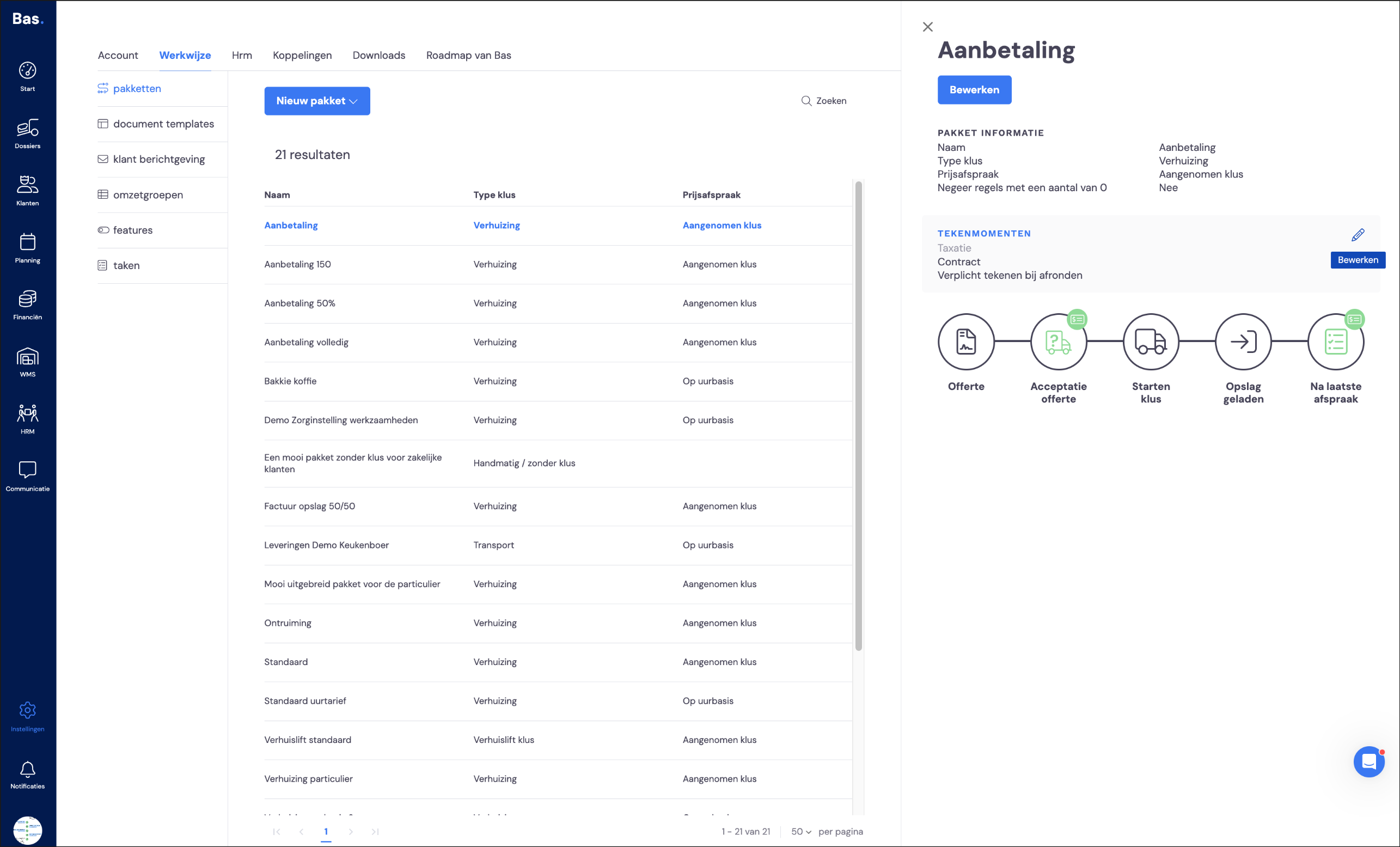Select pakketten in the submenu
Screen dimensions: 1400x847
tap(162, 88)
